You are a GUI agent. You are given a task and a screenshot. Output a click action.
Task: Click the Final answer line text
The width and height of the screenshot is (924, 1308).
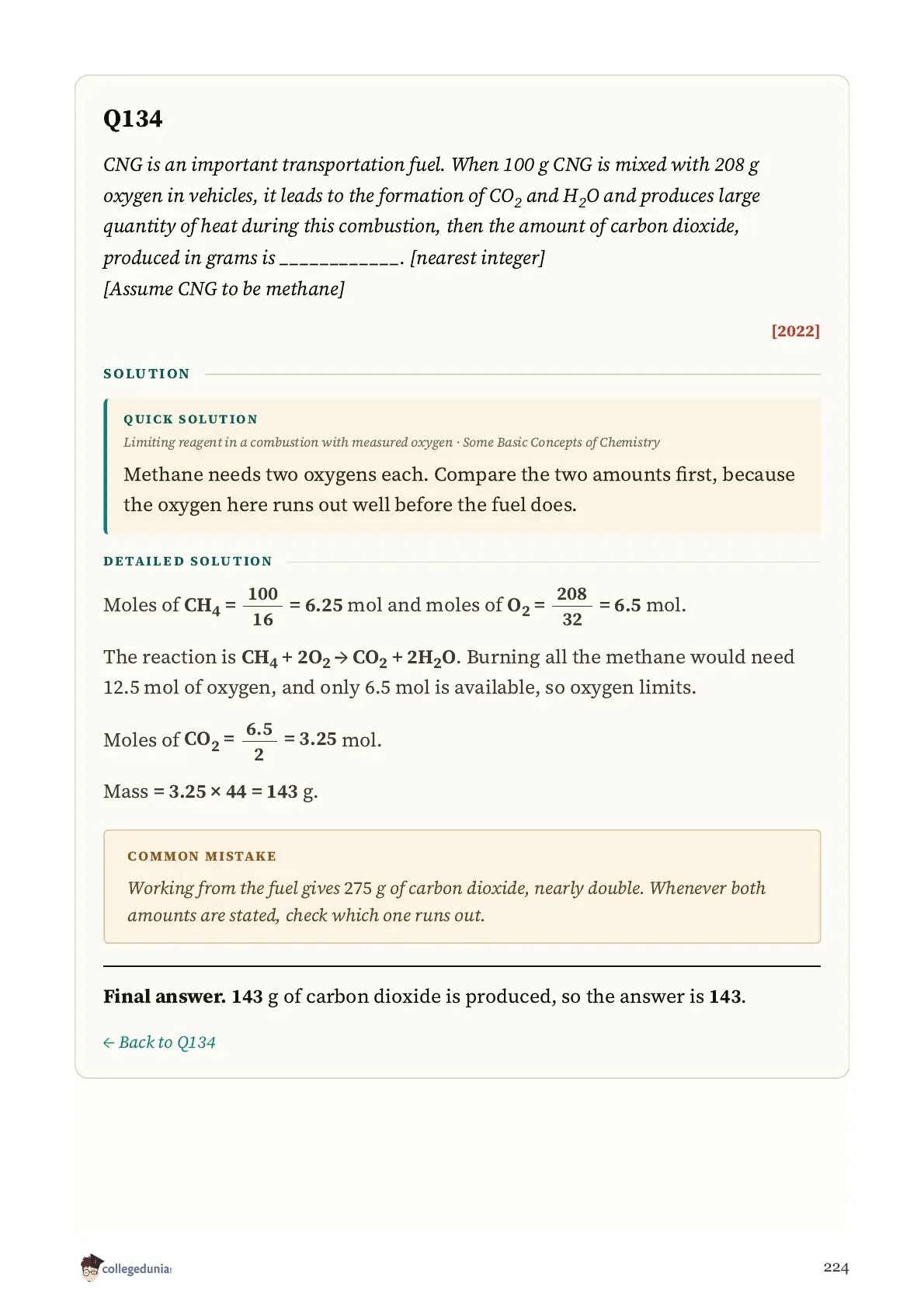tap(424, 997)
